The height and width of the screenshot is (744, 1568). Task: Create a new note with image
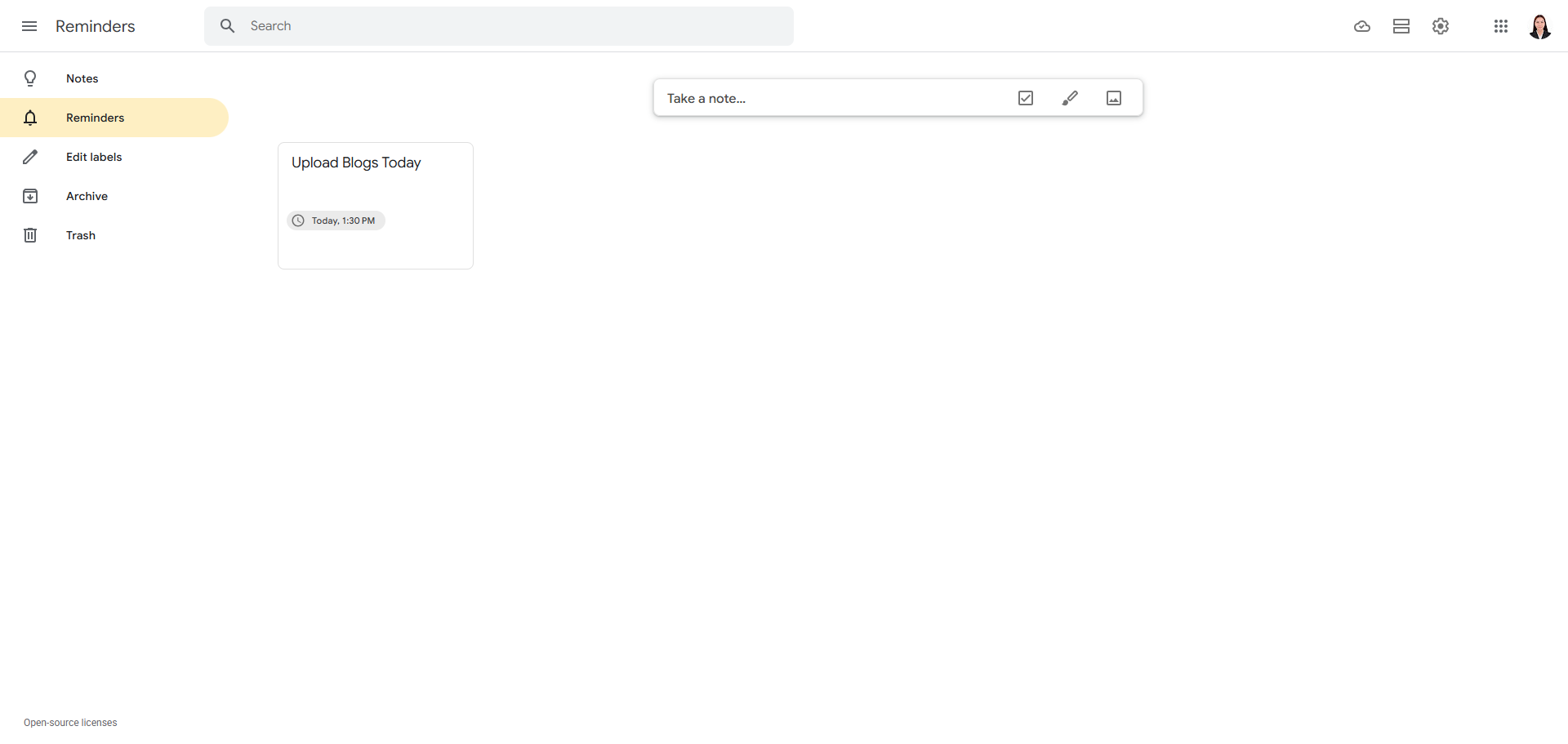pyautogui.click(x=1114, y=98)
